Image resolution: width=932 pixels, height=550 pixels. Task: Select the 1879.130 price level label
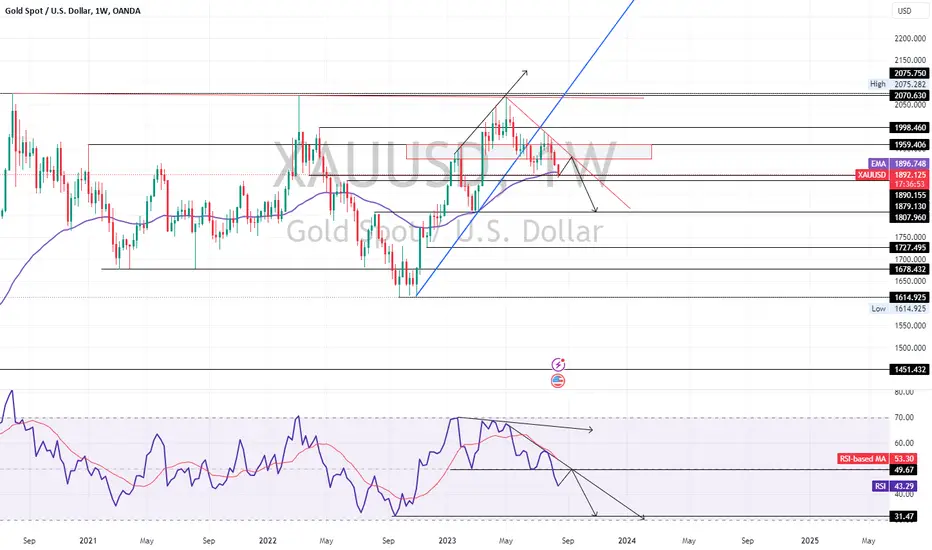pos(909,206)
